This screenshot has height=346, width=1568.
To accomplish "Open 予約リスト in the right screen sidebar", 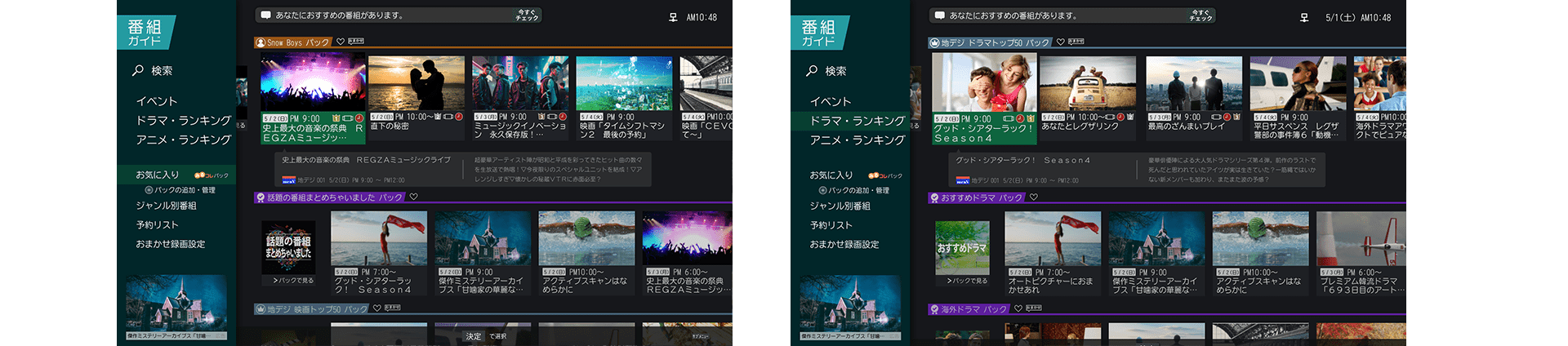I will tap(831, 225).
